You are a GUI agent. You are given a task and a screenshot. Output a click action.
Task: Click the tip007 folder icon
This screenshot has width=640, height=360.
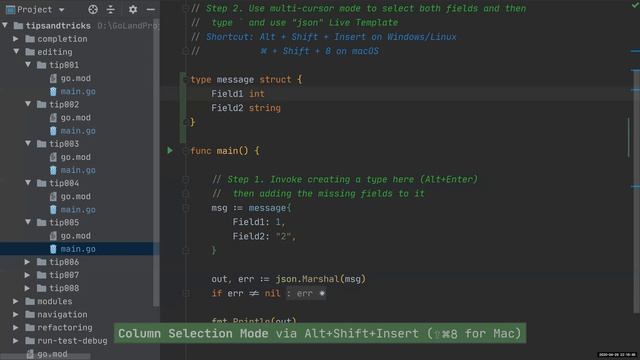(x=42, y=275)
